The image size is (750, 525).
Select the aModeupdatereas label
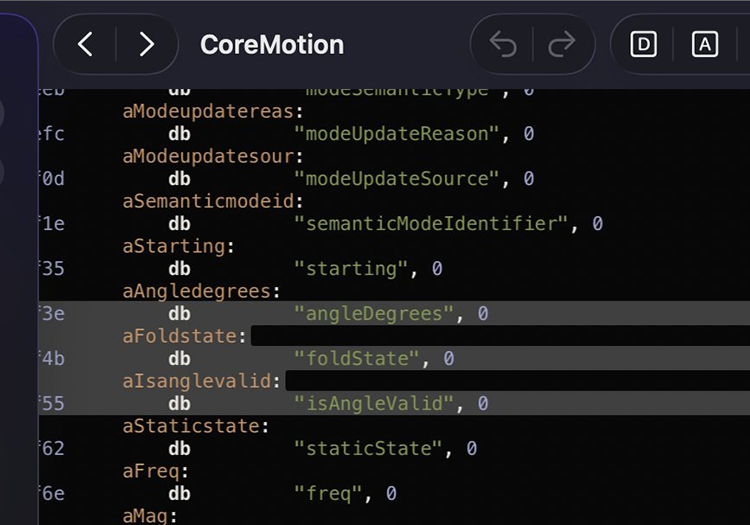(x=213, y=111)
